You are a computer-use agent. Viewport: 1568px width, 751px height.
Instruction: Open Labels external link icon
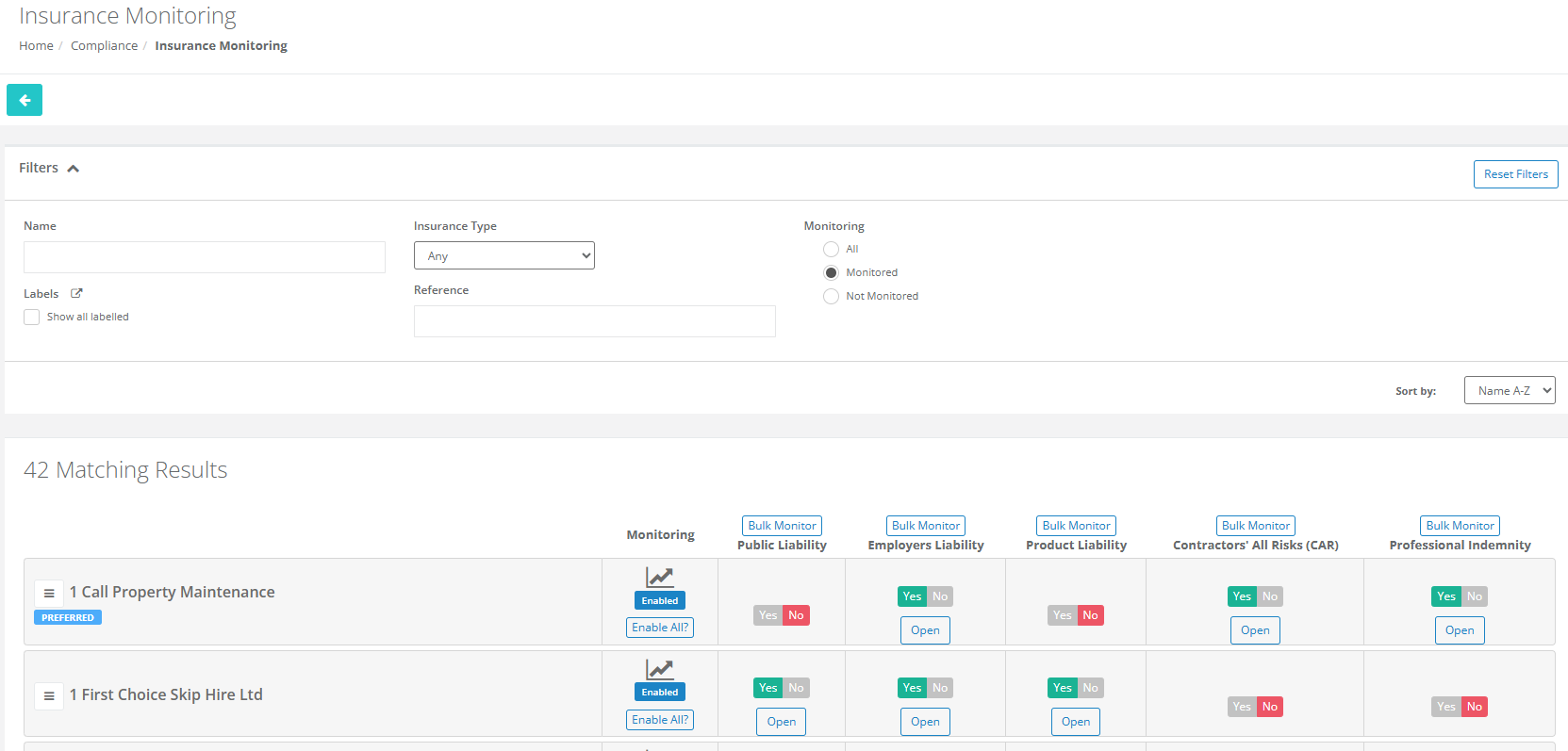pyautogui.click(x=76, y=293)
